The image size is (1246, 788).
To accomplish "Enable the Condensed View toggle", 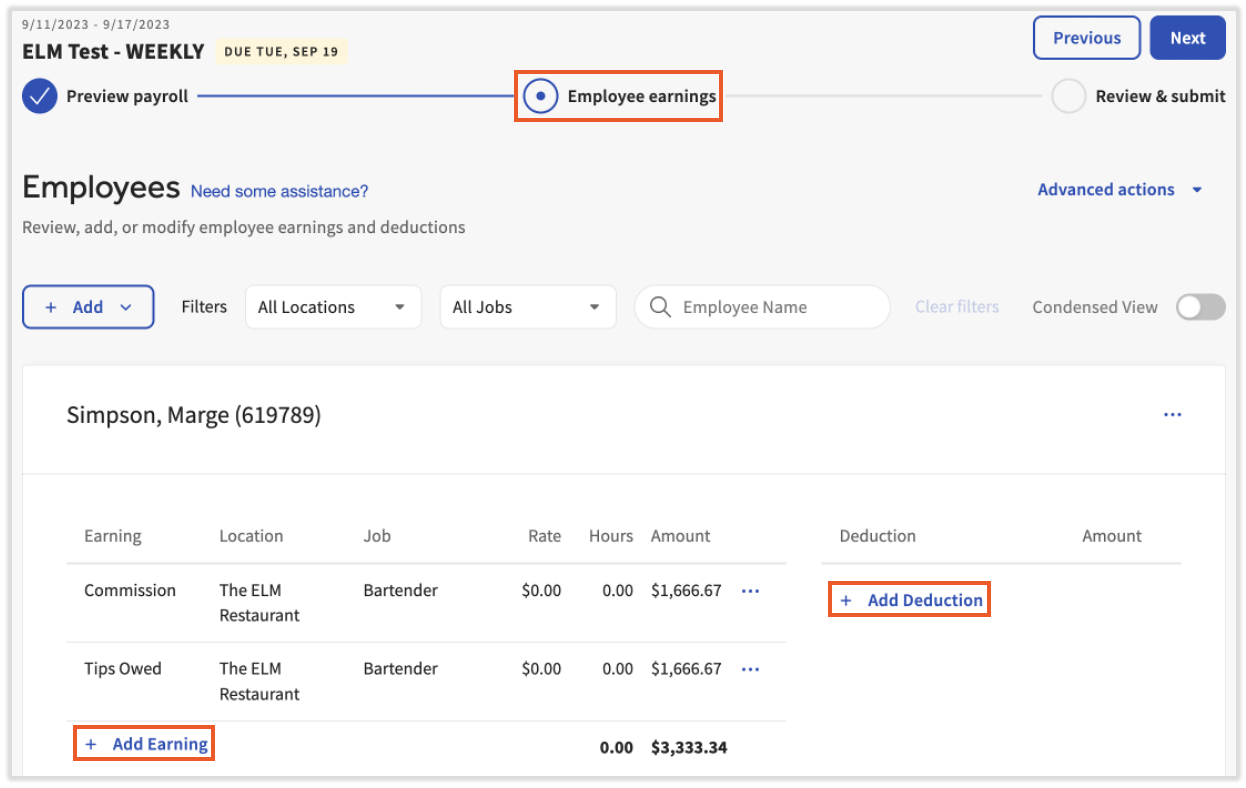I will (x=1200, y=307).
